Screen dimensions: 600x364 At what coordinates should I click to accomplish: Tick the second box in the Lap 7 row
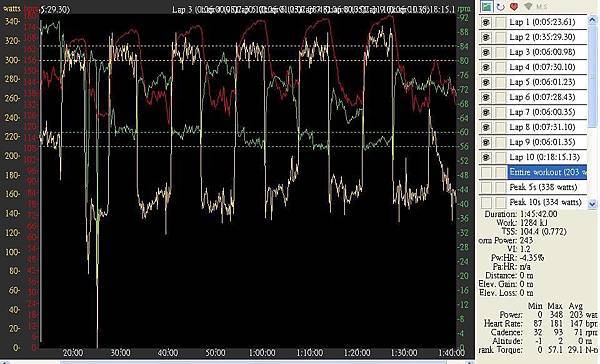(500, 112)
